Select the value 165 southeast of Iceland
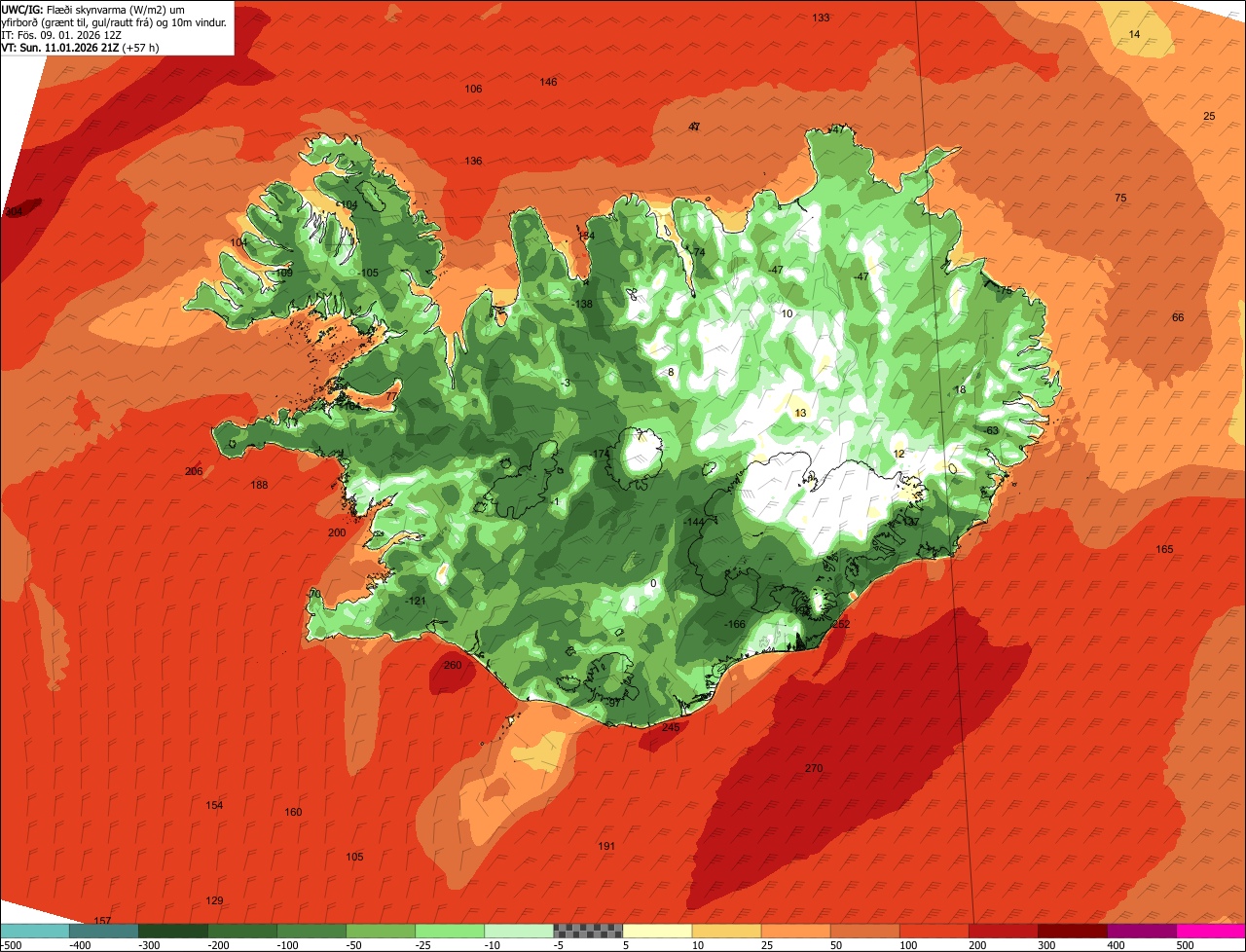This screenshot has height=952, width=1246. pyautogui.click(x=1164, y=549)
